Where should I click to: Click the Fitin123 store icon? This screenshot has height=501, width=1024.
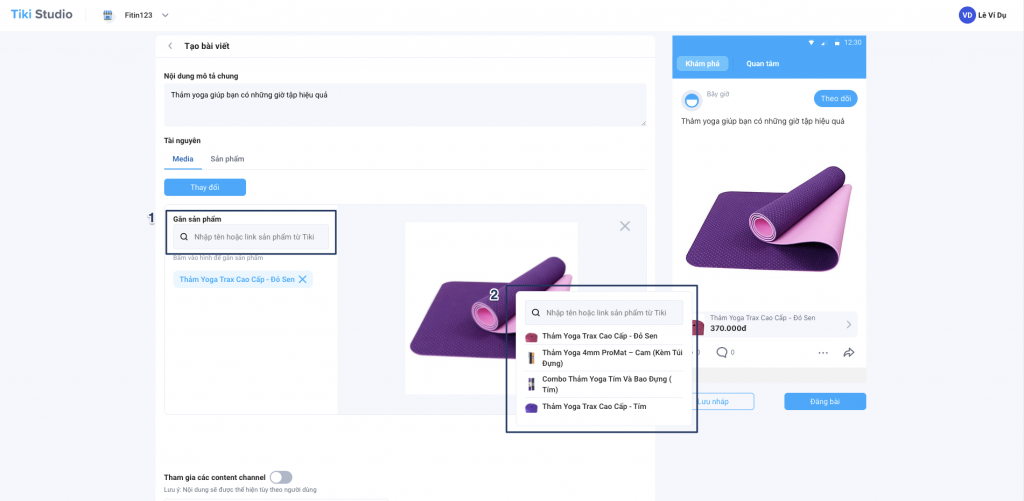tap(108, 15)
